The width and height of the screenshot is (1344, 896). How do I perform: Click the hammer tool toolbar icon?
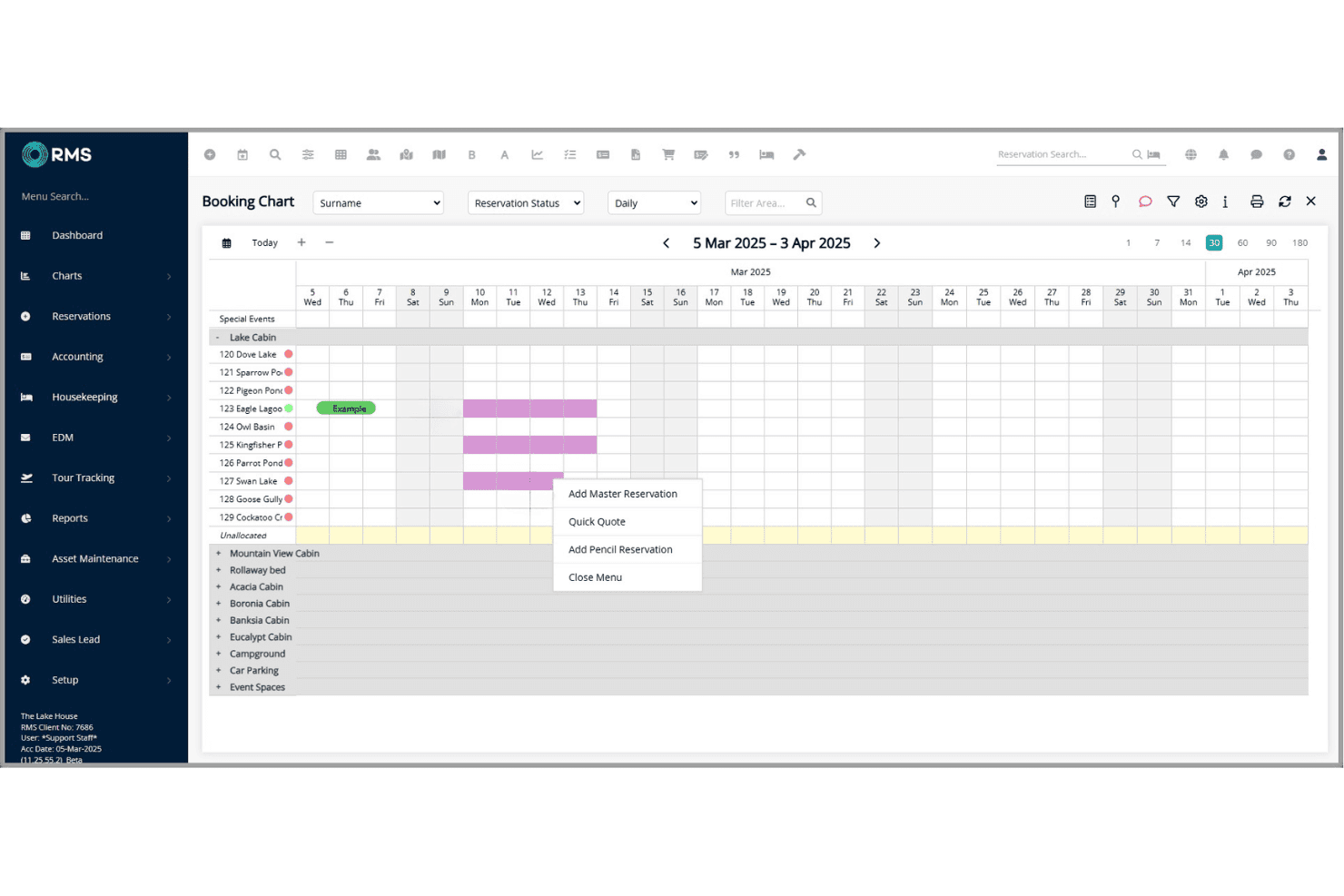click(799, 155)
